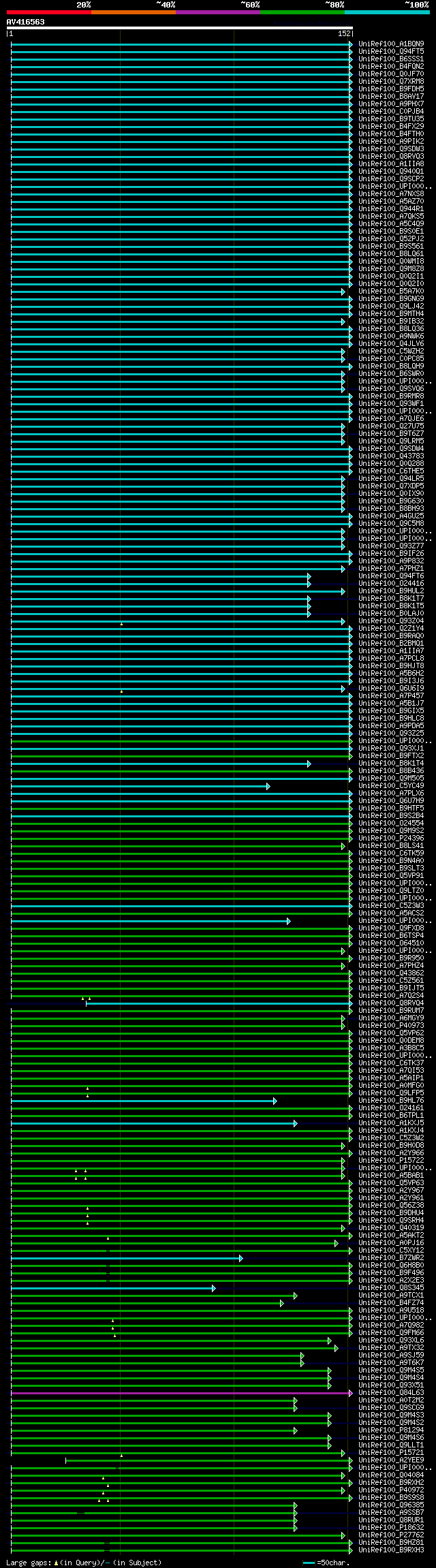The width and height of the screenshot is (436, 1568).
Task: Click the purple alignment bar for Q84LS0
Action: (181, 1393)
